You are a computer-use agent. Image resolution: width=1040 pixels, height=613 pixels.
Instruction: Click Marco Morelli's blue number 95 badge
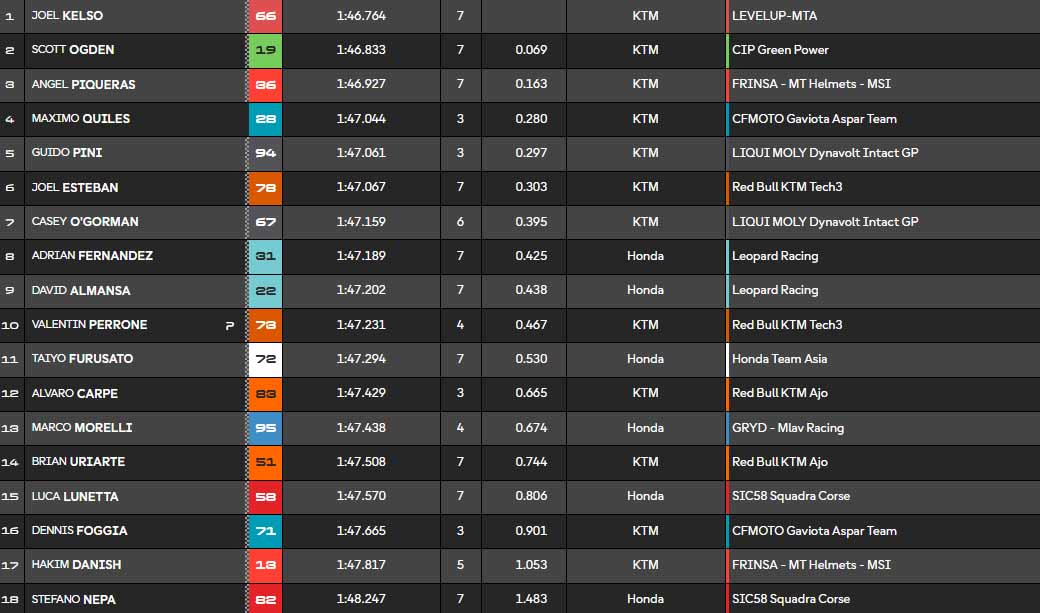coord(265,428)
